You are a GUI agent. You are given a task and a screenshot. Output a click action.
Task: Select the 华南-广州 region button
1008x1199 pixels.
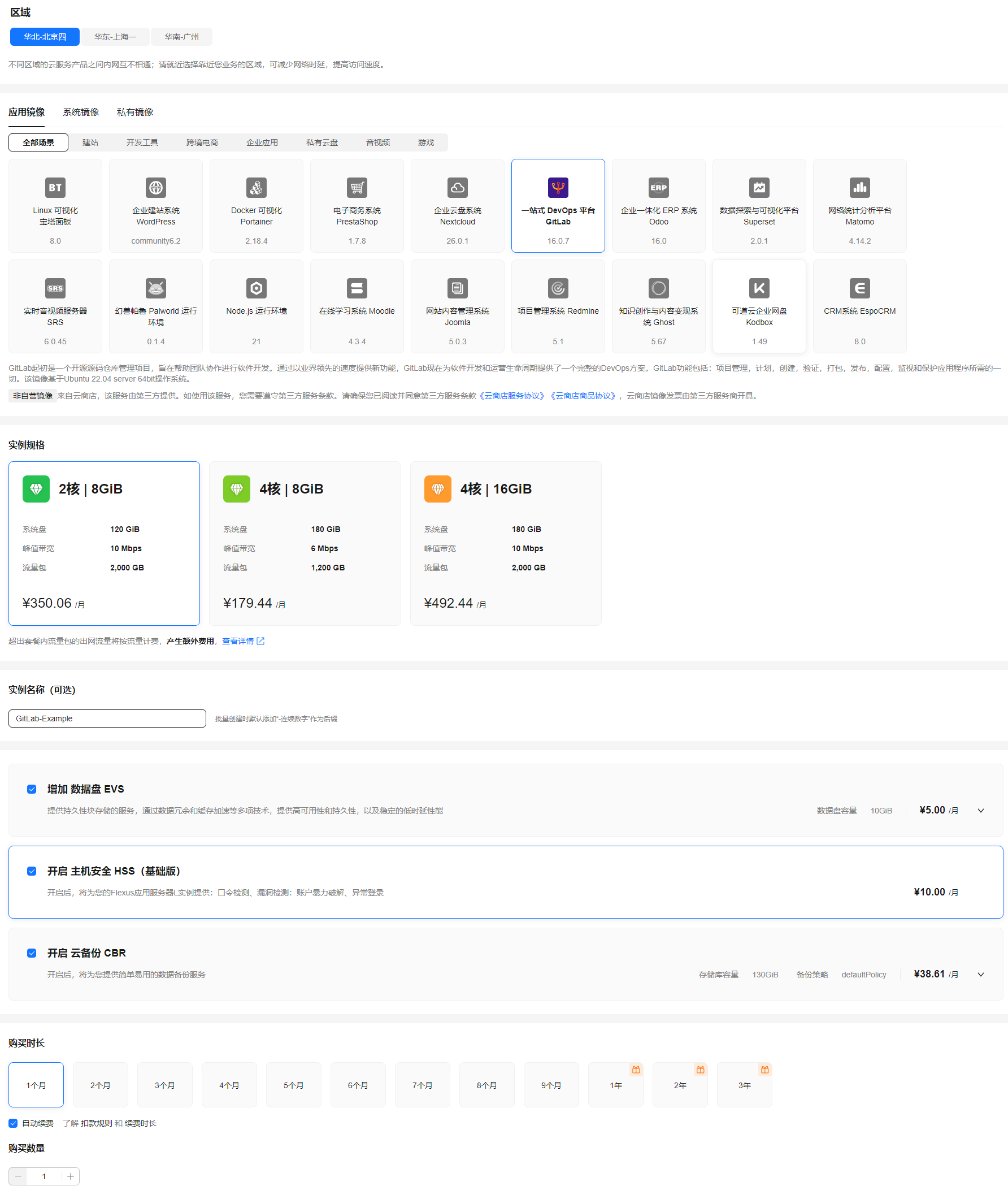coord(182,37)
